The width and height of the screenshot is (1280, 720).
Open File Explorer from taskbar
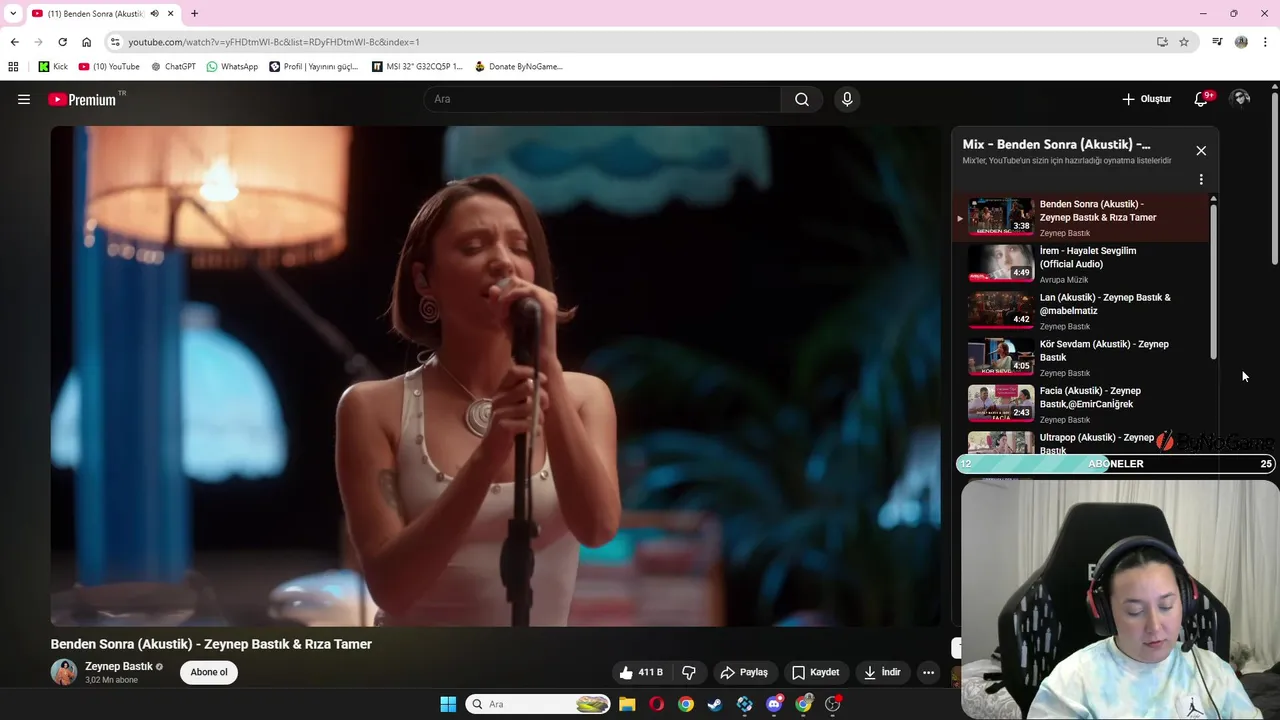[x=627, y=704]
